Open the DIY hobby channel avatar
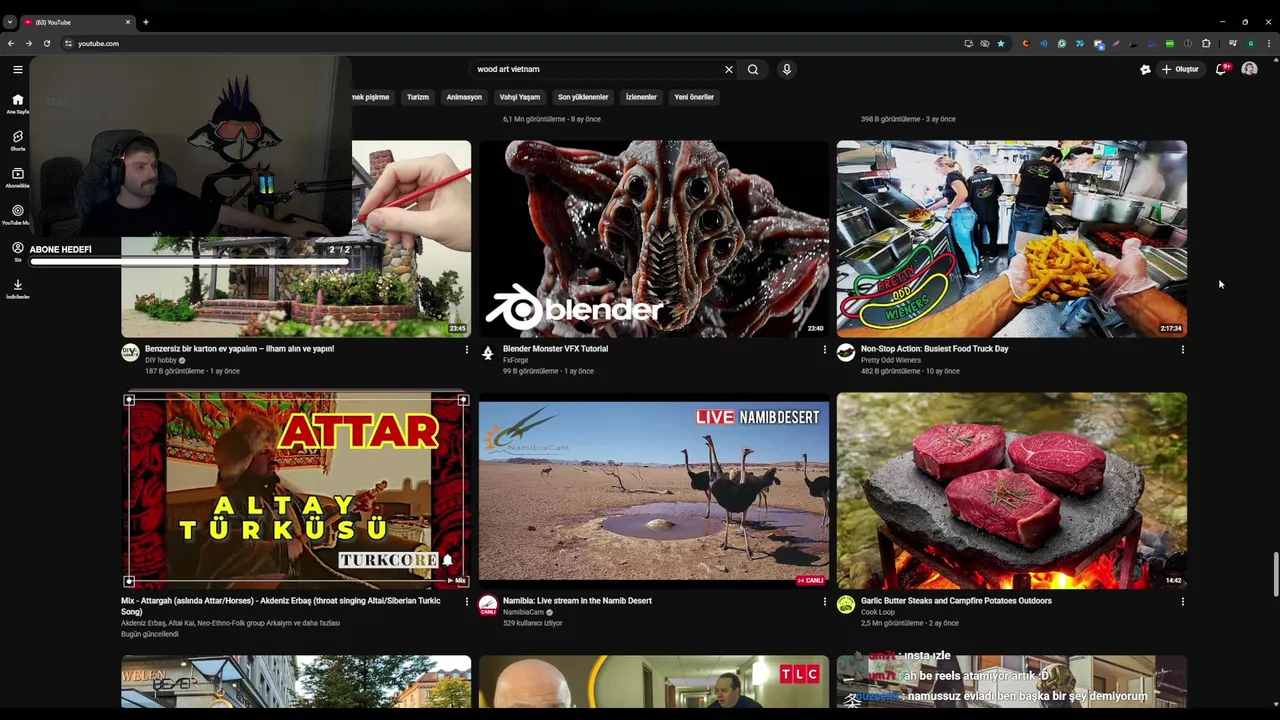The width and height of the screenshot is (1280, 720). click(x=130, y=353)
